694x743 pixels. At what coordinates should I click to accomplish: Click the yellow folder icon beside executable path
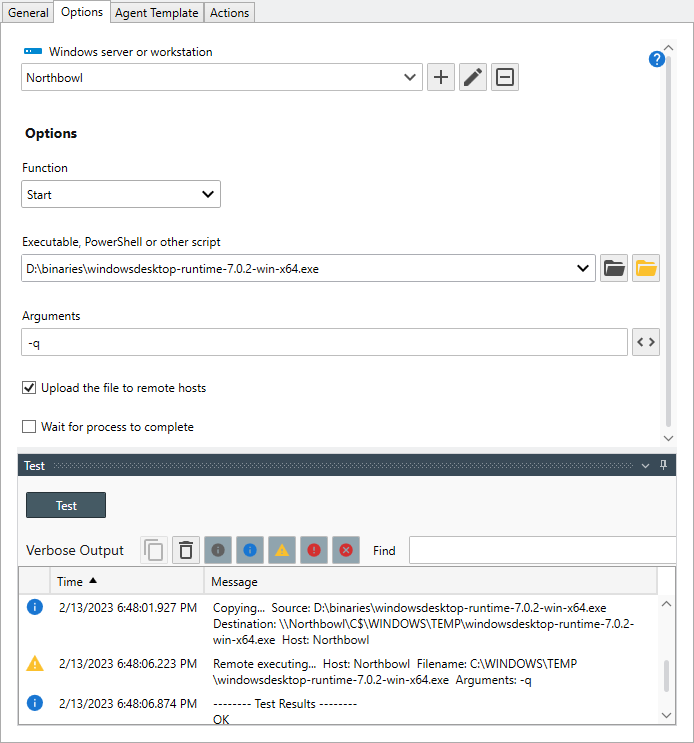pos(646,268)
